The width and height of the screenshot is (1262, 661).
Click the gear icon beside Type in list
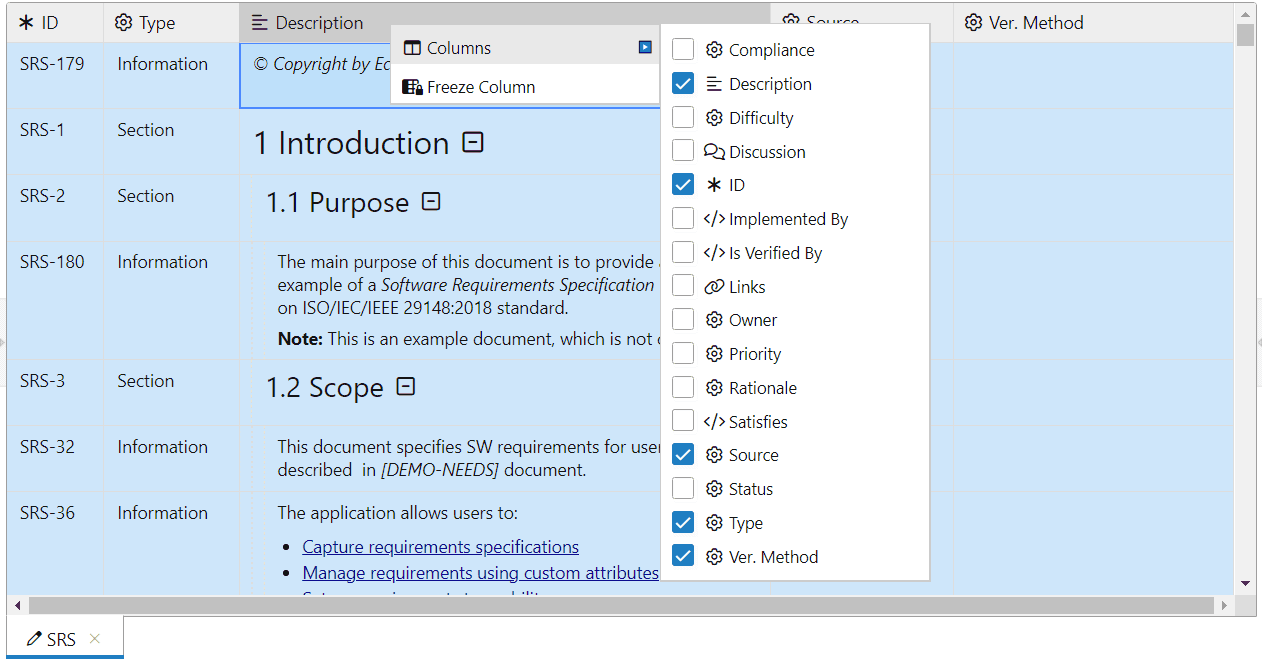coord(714,523)
